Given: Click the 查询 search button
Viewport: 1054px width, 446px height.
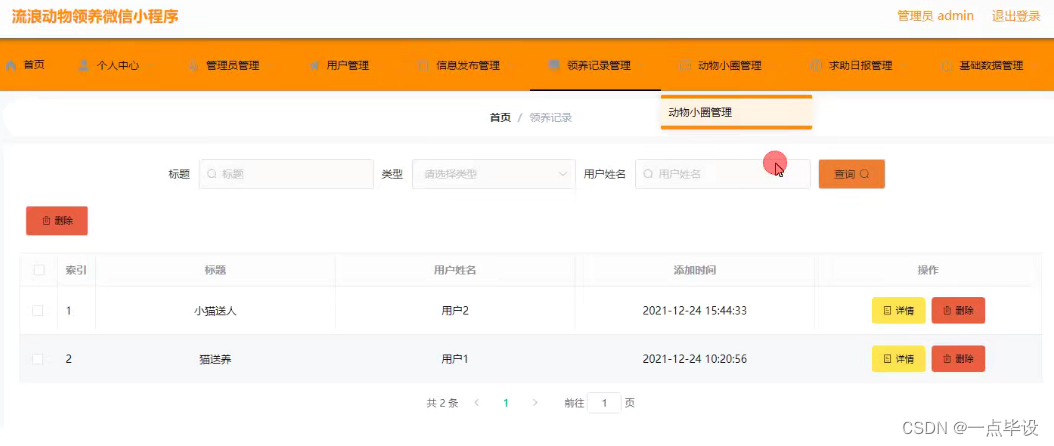Looking at the screenshot, I should coord(852,174).
